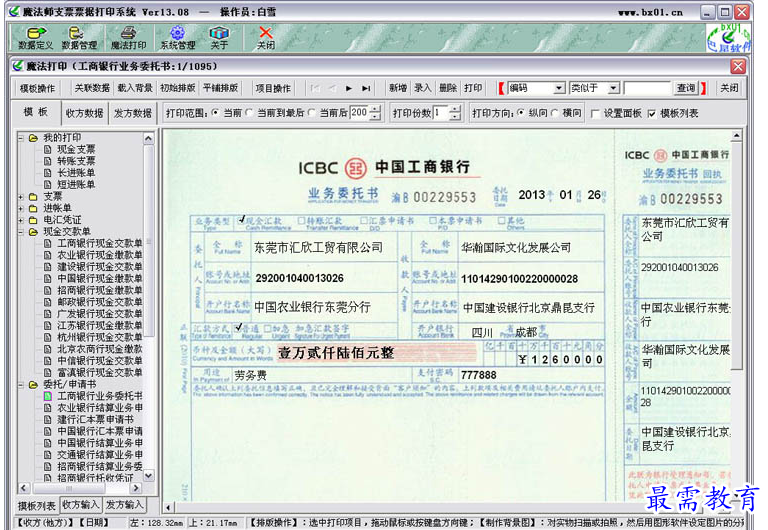This screenshot has width=768, height=530.
Task: Toggle 模板列表 checkbox
Action: 651,114
